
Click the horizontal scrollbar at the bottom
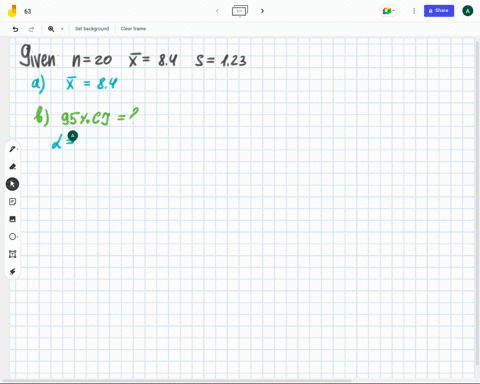click(177, 380)
